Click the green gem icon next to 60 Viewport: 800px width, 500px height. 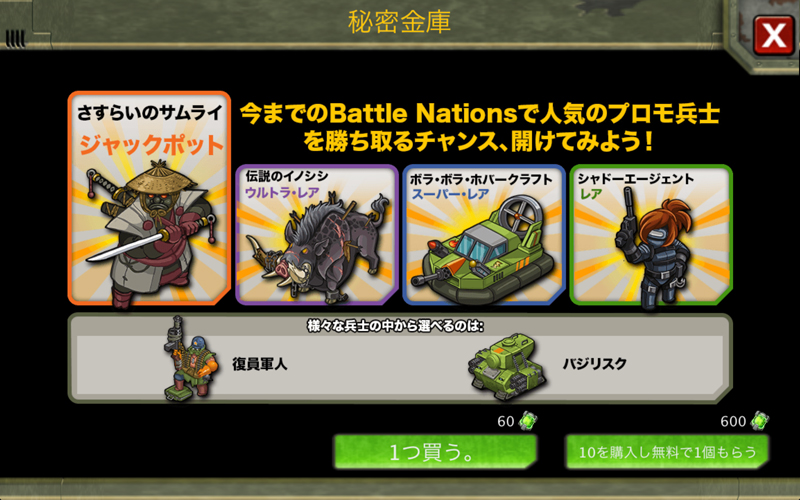pyautogui.click(x=527, y=421)
